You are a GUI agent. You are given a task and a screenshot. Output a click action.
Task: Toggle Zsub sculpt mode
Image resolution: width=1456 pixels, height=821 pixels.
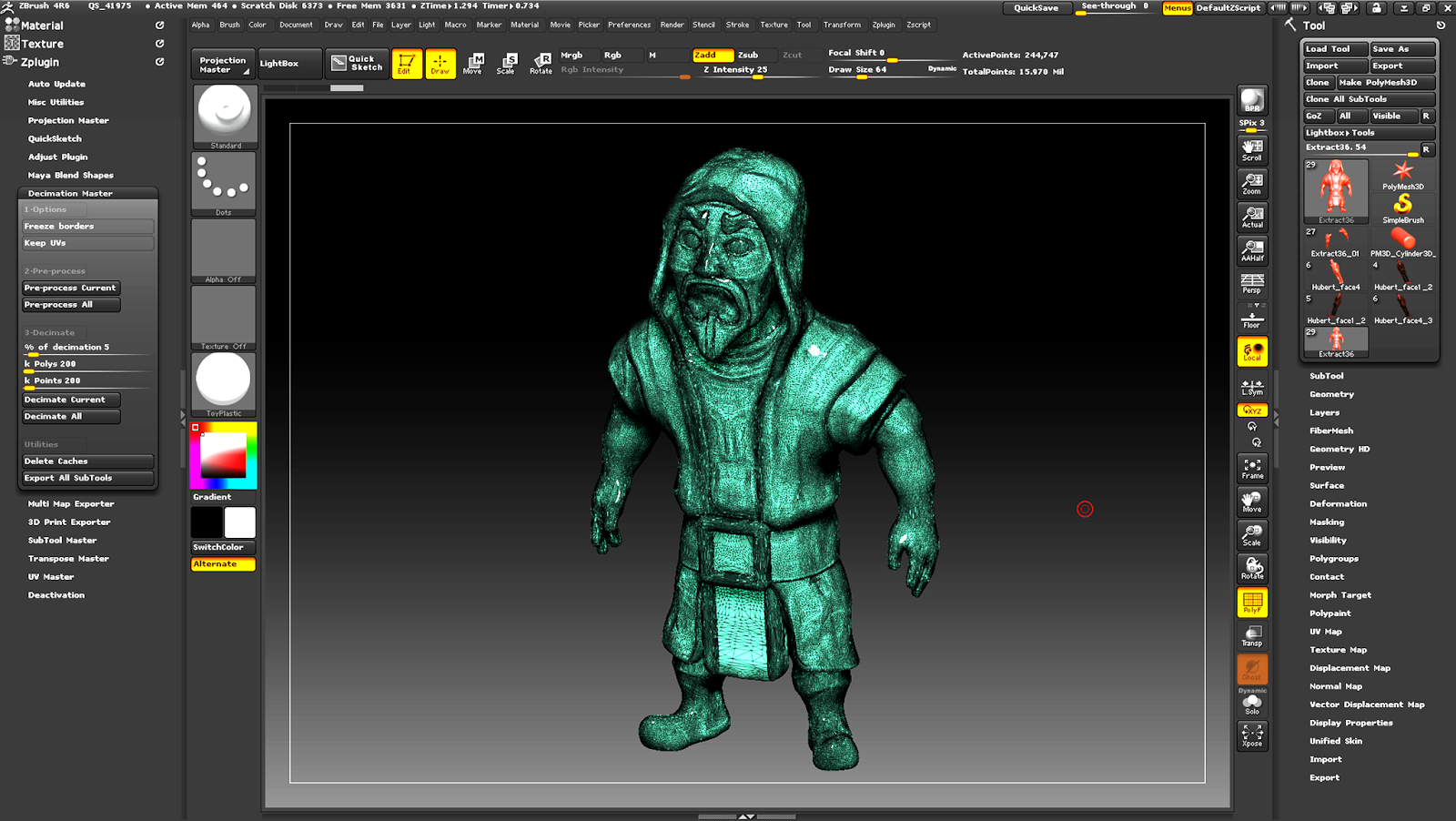[748, 55]
